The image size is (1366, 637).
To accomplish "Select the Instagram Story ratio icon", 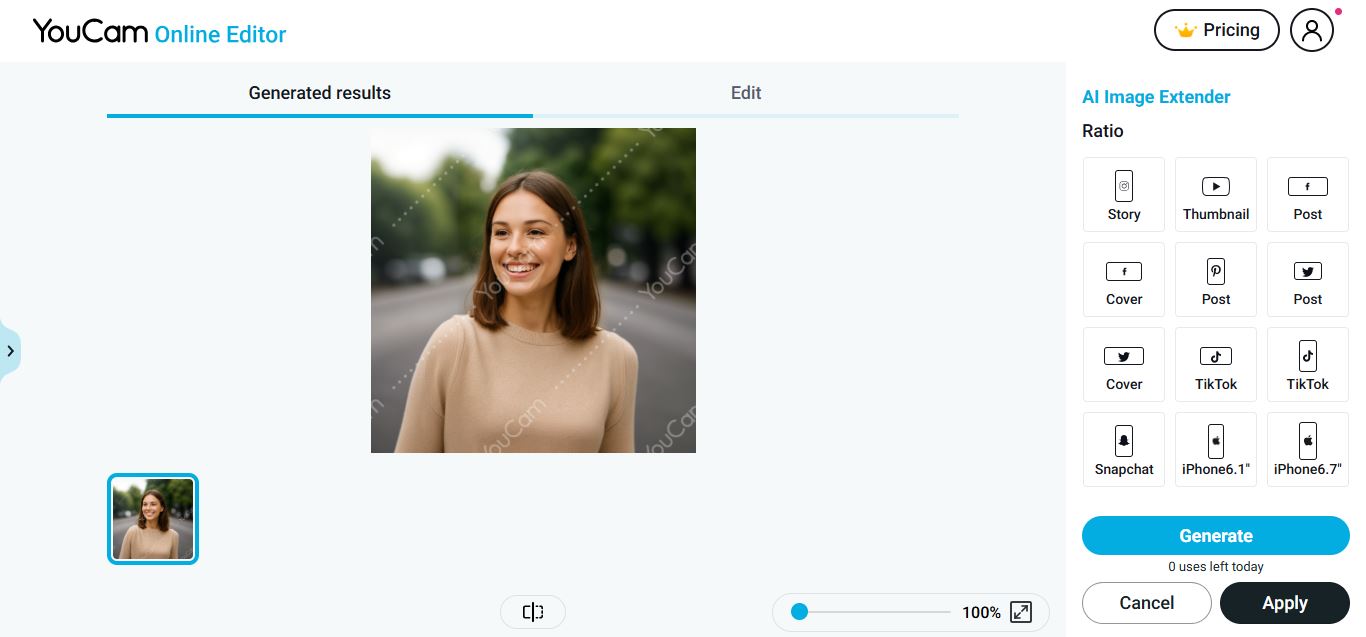I will (1123, 194).
